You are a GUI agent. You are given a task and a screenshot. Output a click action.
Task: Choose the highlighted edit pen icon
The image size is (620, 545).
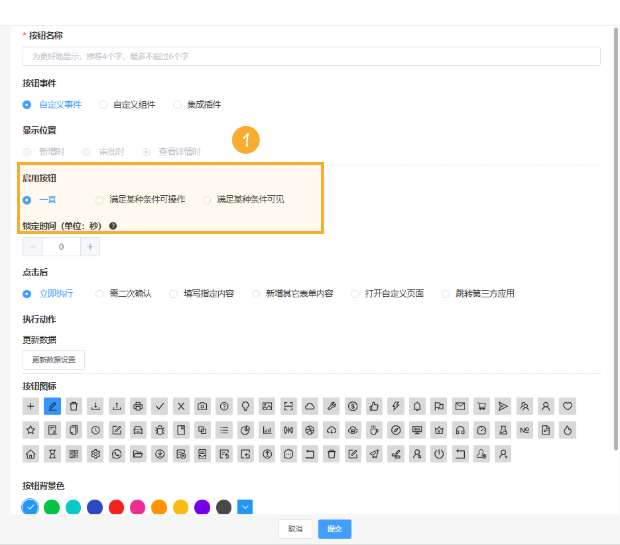click(52, 406)
